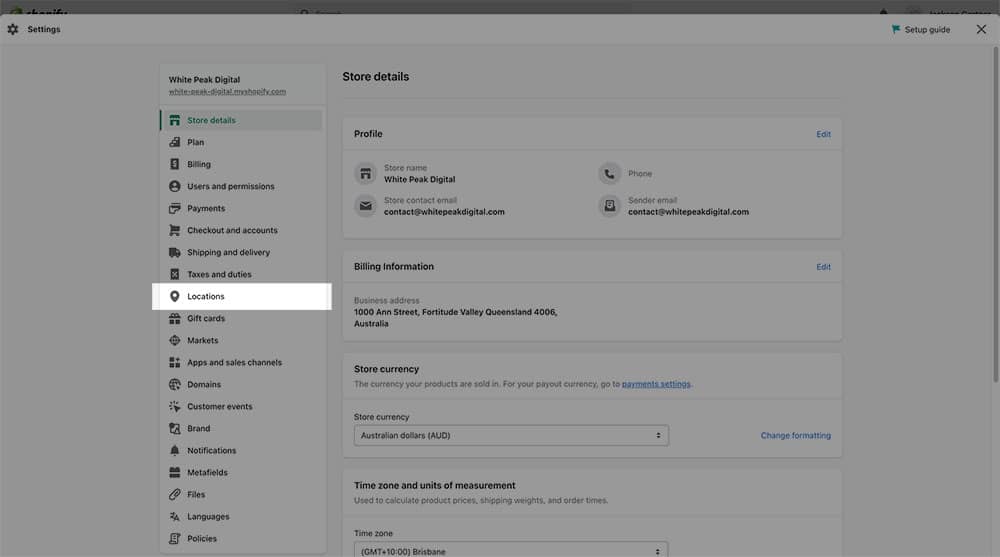Click the Notifications bell icon
The width and height of the screenshot is (1000, 557).
click(174, 450)
